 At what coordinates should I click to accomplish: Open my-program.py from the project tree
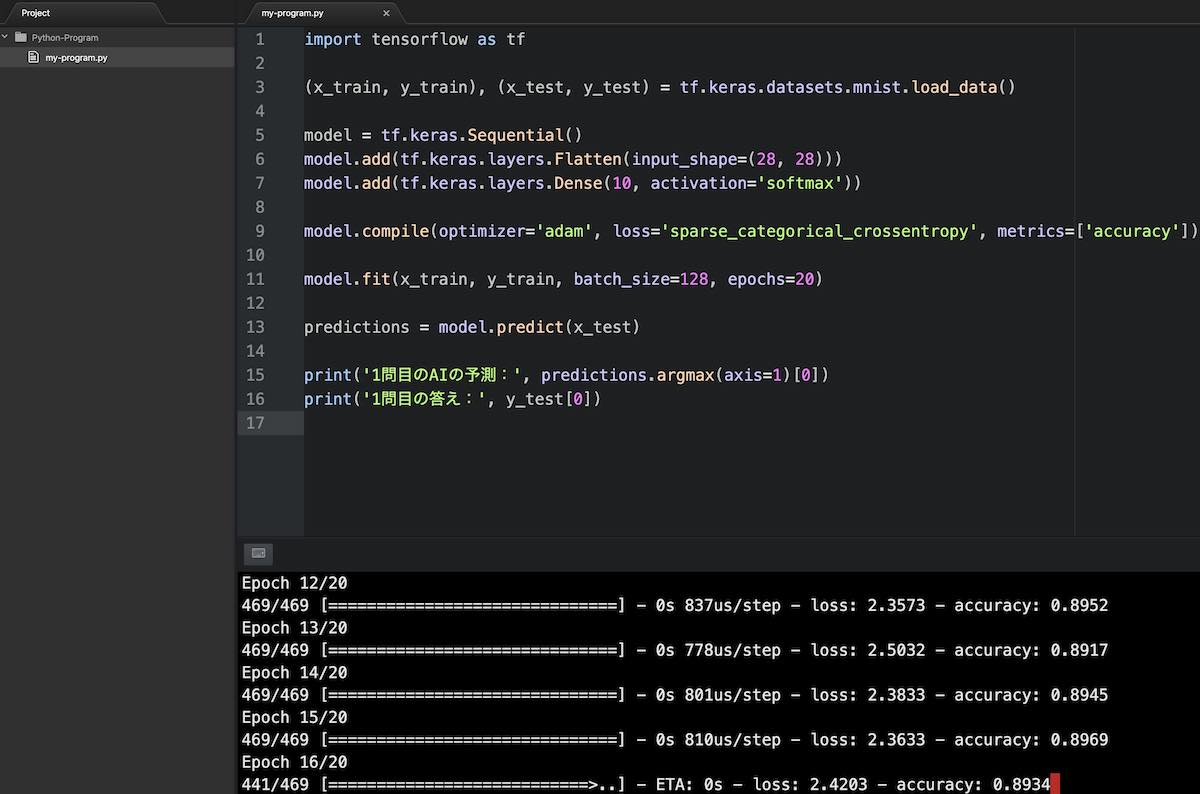(76, 58)
